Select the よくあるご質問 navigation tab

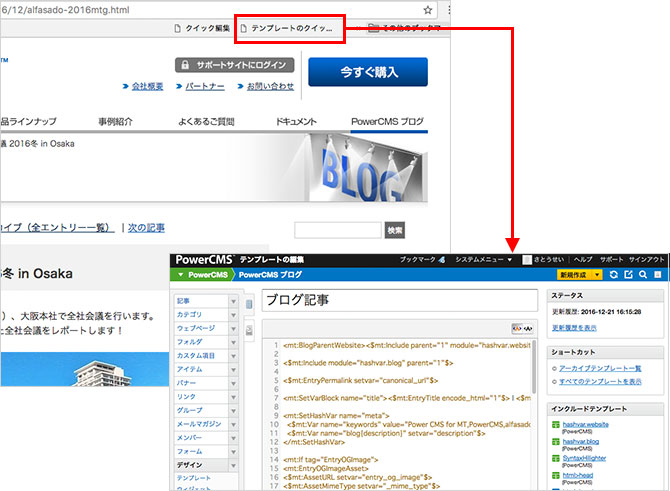(x=206, y=121)
